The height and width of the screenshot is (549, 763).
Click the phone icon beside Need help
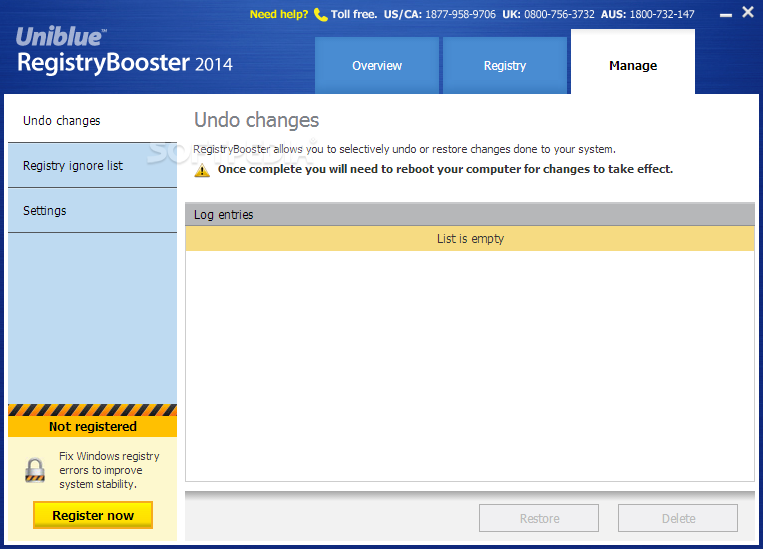click(x=320, y=15)
